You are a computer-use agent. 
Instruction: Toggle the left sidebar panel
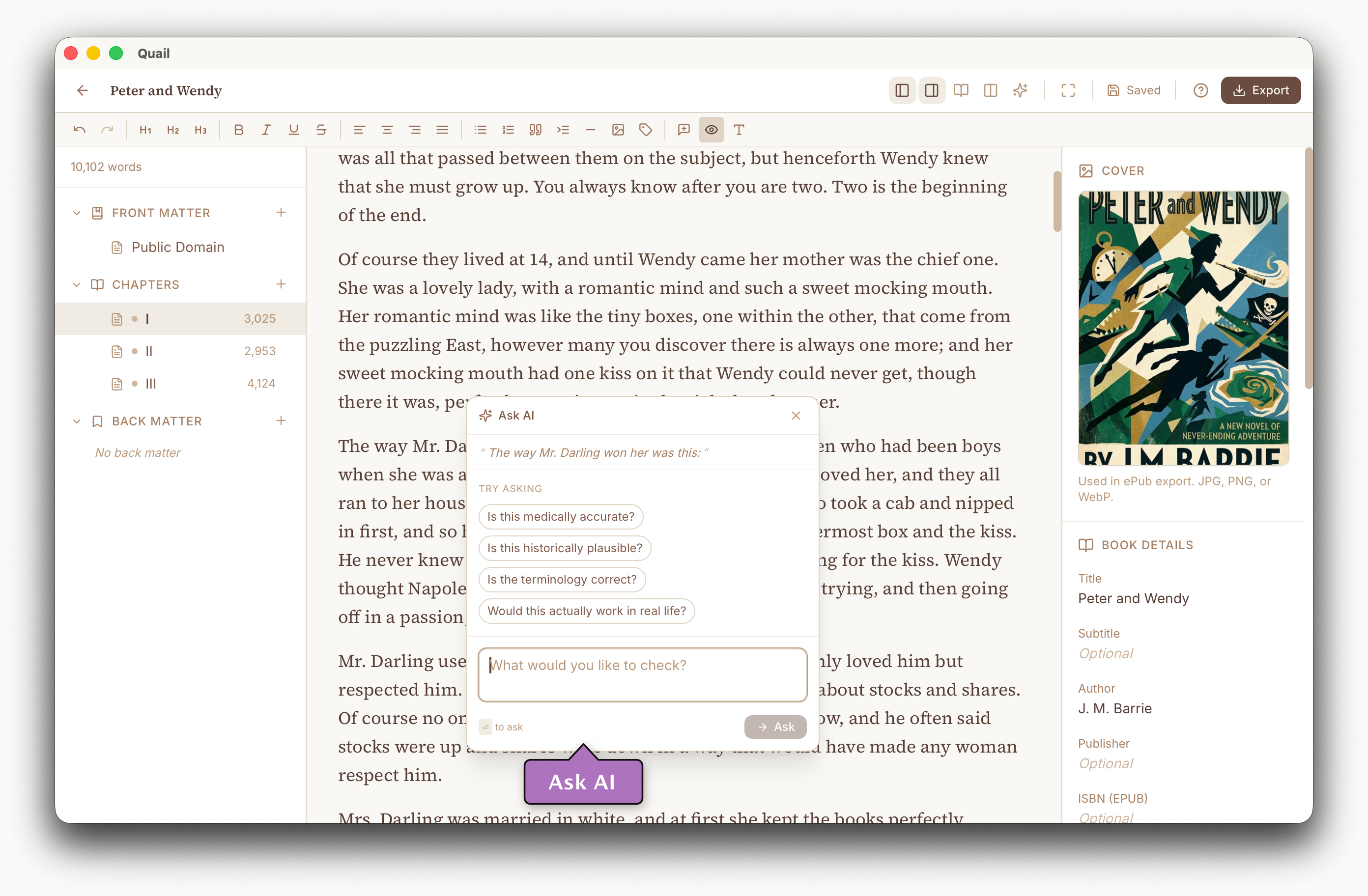tap(902, 90)
